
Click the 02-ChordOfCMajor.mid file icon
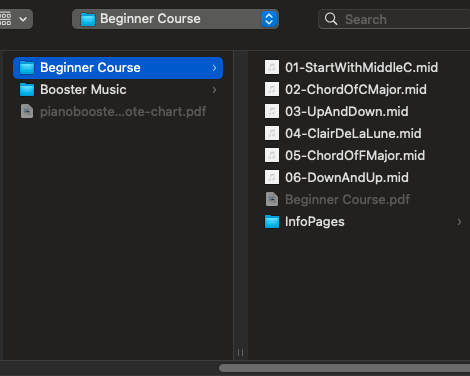point(272,89)
